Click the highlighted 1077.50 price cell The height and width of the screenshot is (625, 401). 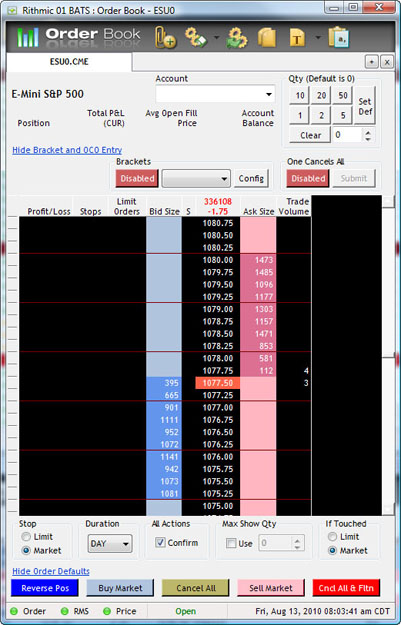[218, 383]
